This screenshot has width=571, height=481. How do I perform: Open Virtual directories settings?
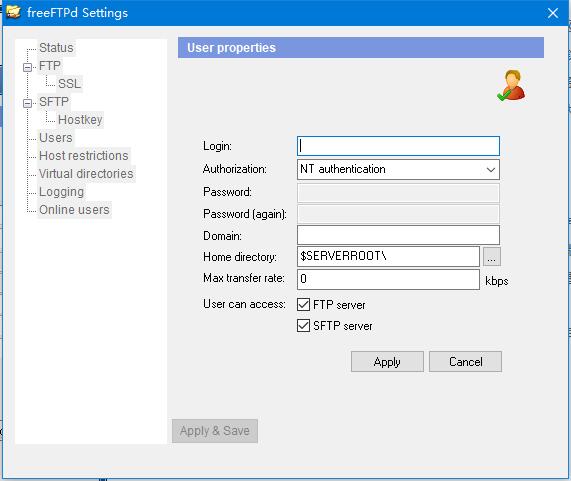[86, 174]
